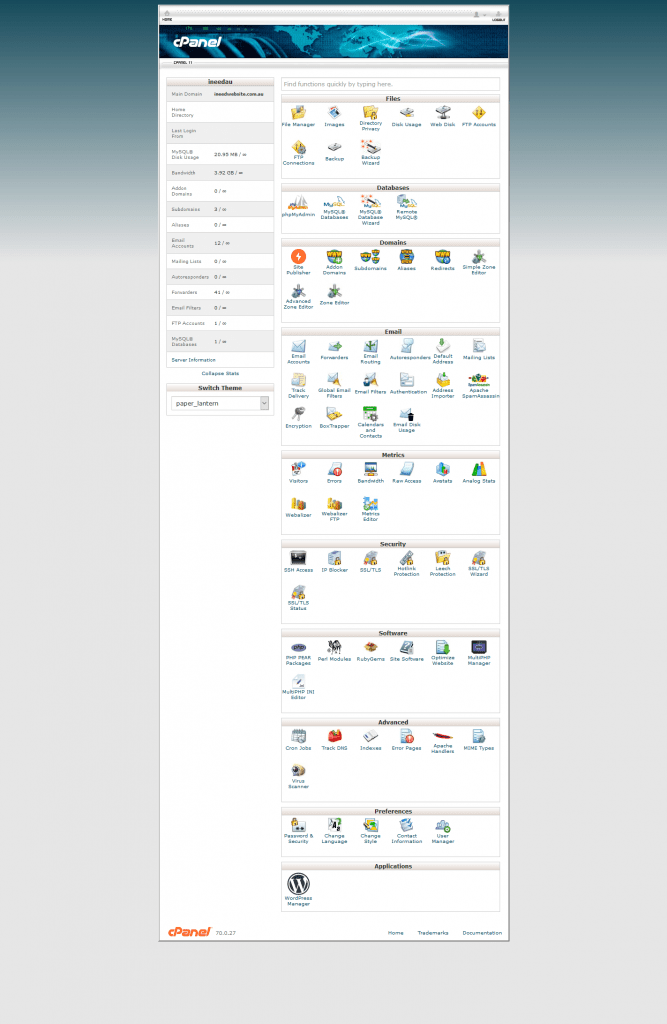Click the Home button in top bar

coord(167,16)
